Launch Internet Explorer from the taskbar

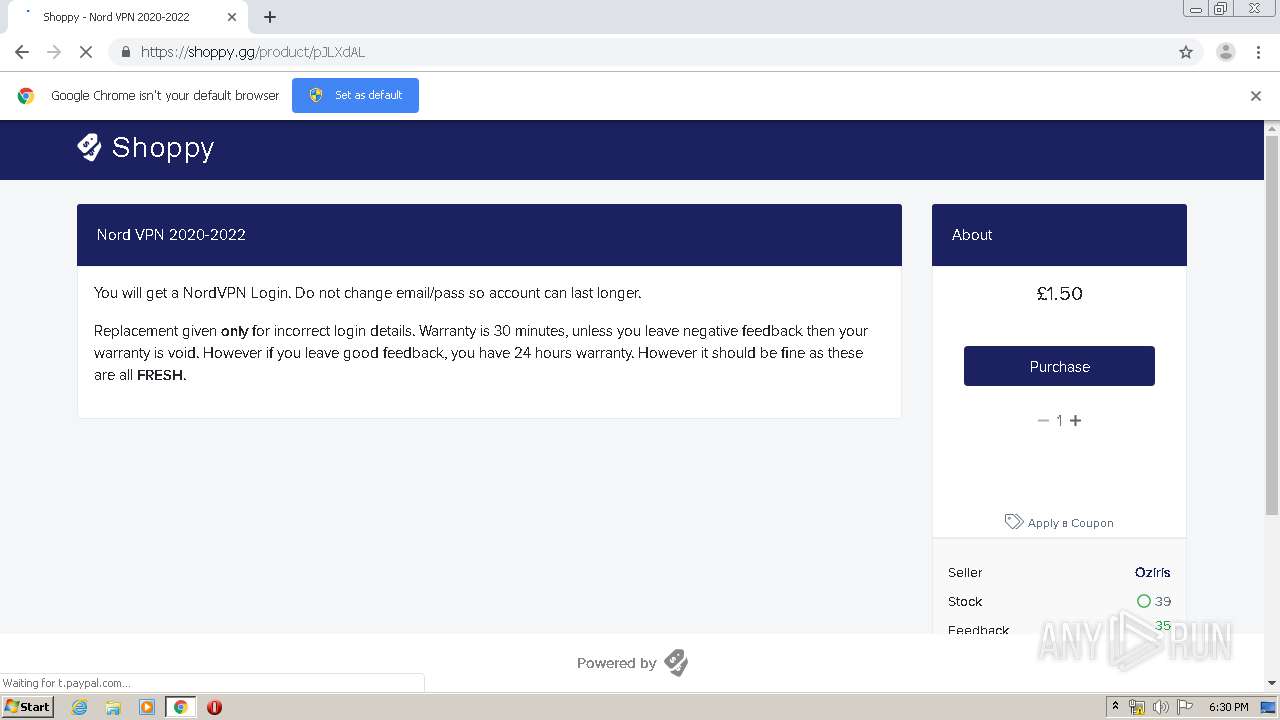[x=80, y=707]
